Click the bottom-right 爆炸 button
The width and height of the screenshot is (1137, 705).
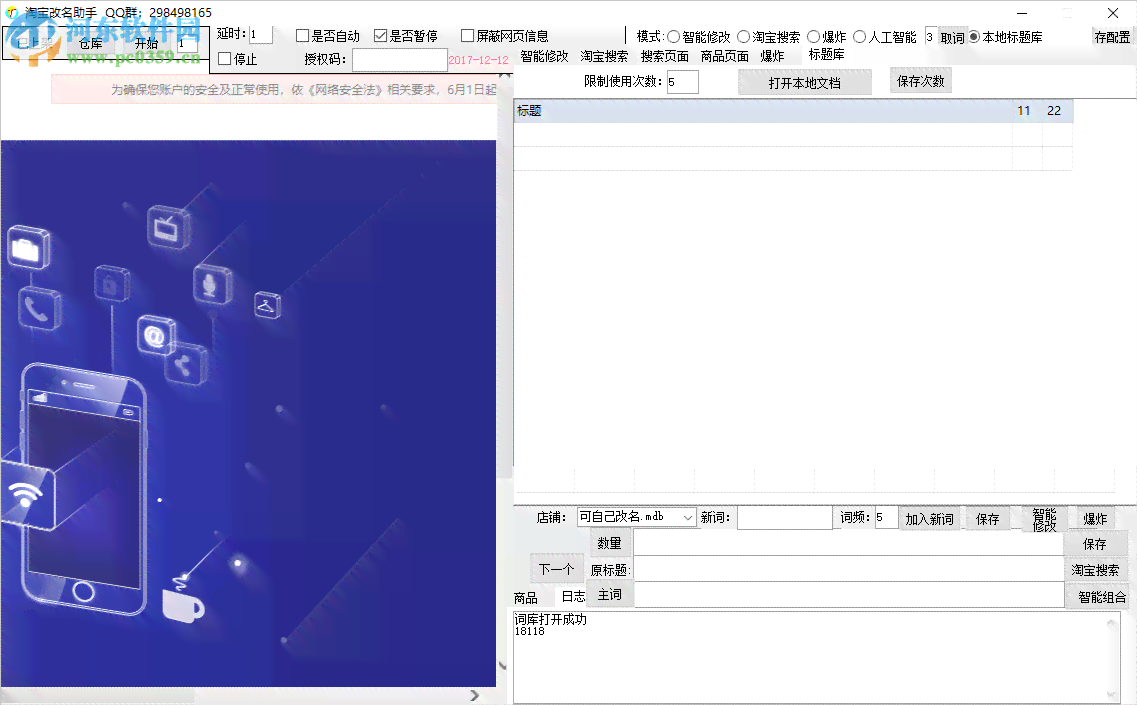coord(1095,519)
